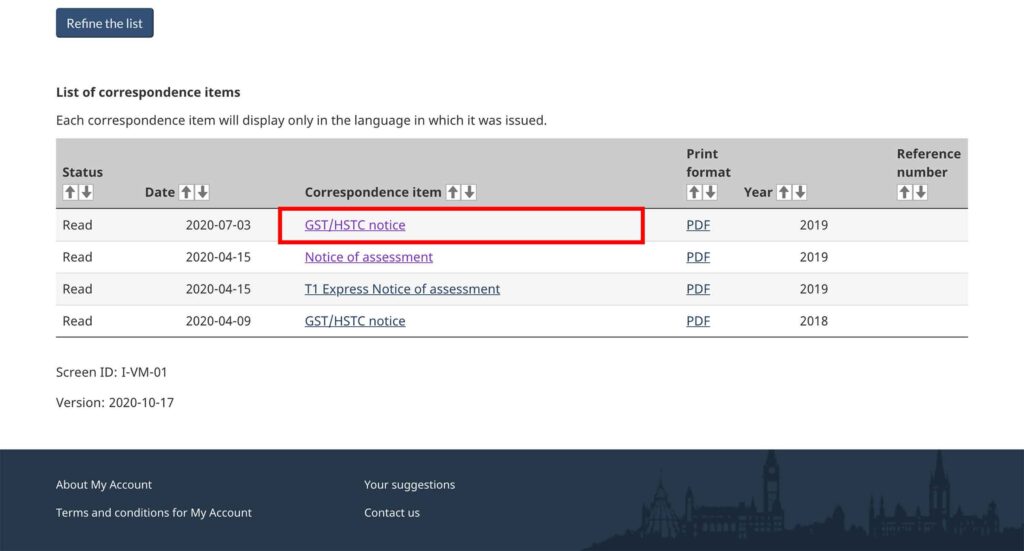This screenshot has height=551, width=1024.
Task: Open the GST/HSTC notice dated 2020-04-09
Action: (x=355, y=321)
